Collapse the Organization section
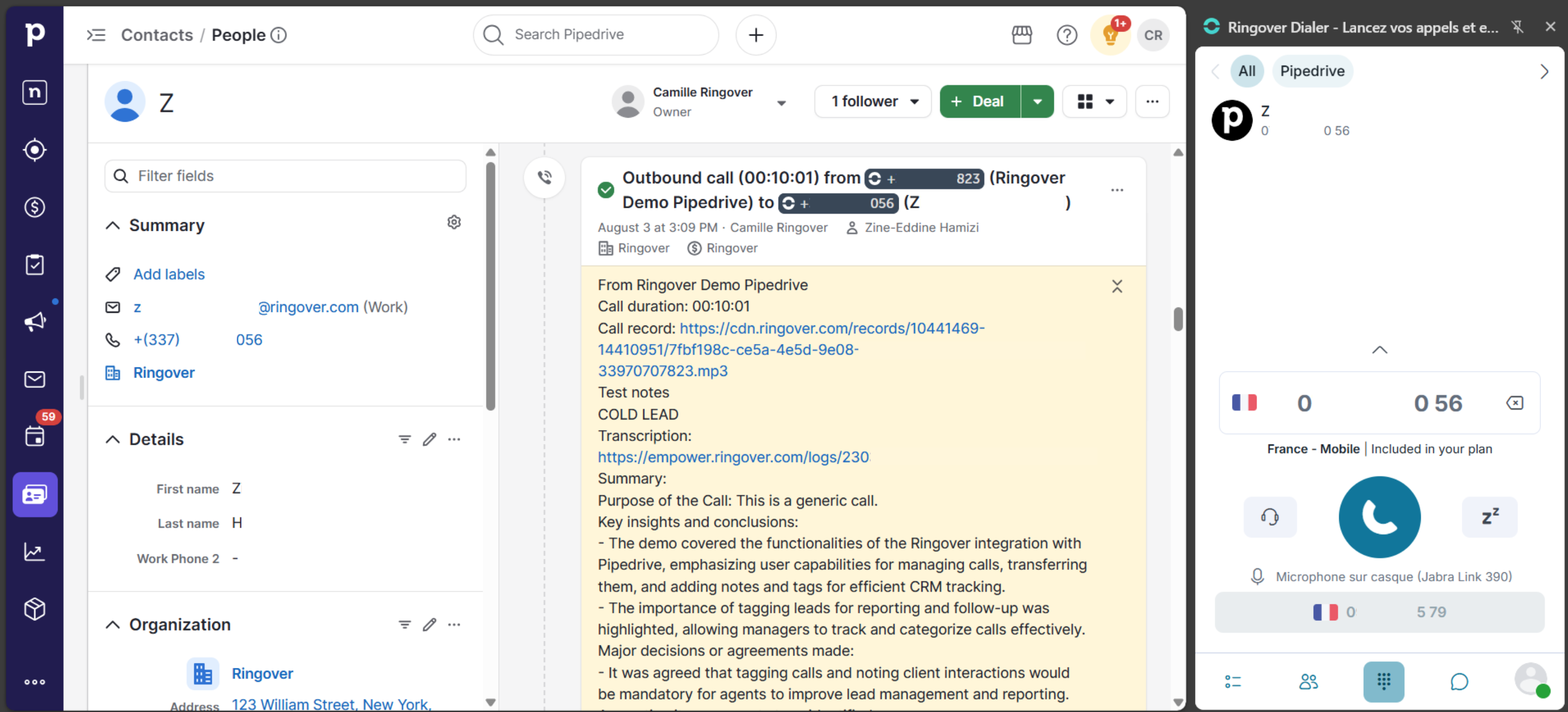Screen dimensions: 1568x712 (x=112, y=624)
